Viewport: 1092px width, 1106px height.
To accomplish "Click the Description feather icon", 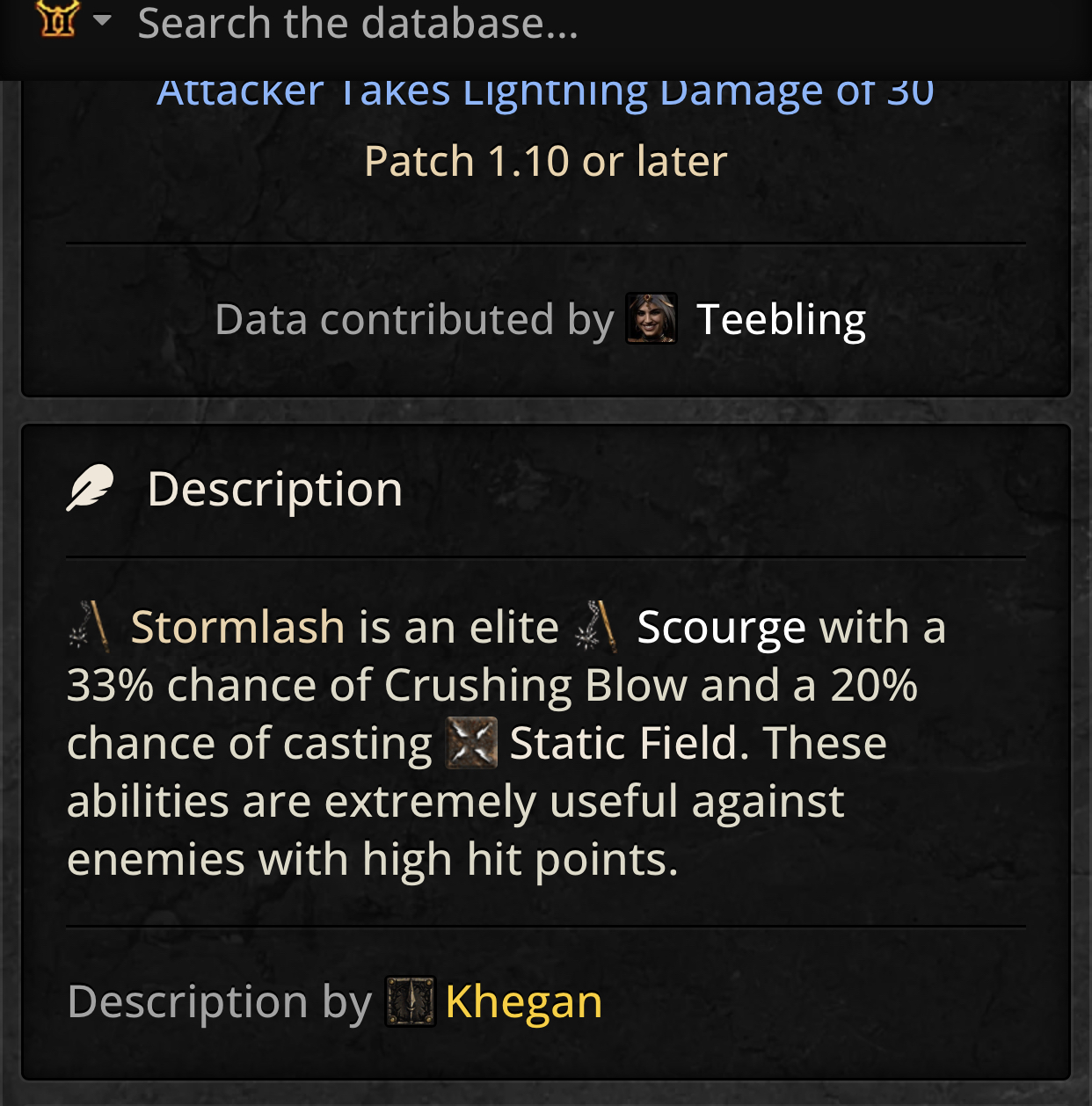I will point(91,488).
